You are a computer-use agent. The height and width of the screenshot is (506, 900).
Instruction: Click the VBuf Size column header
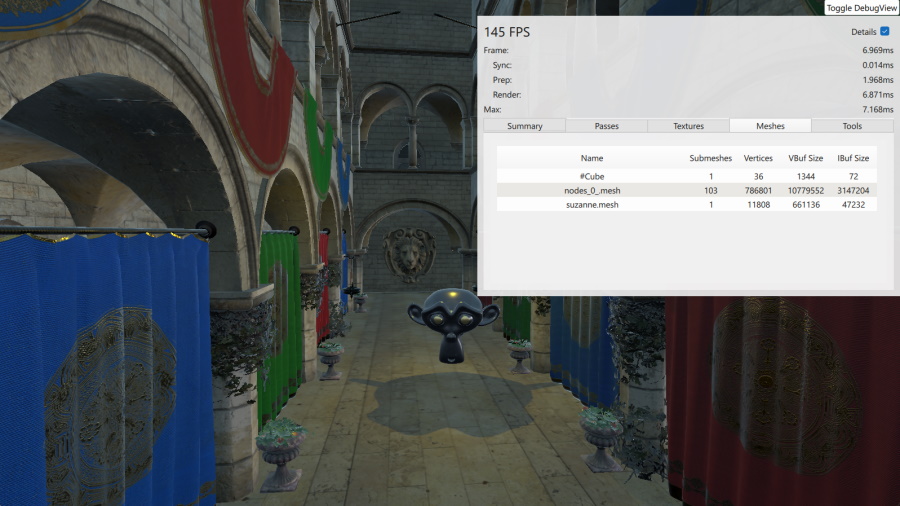pos(805,158)
